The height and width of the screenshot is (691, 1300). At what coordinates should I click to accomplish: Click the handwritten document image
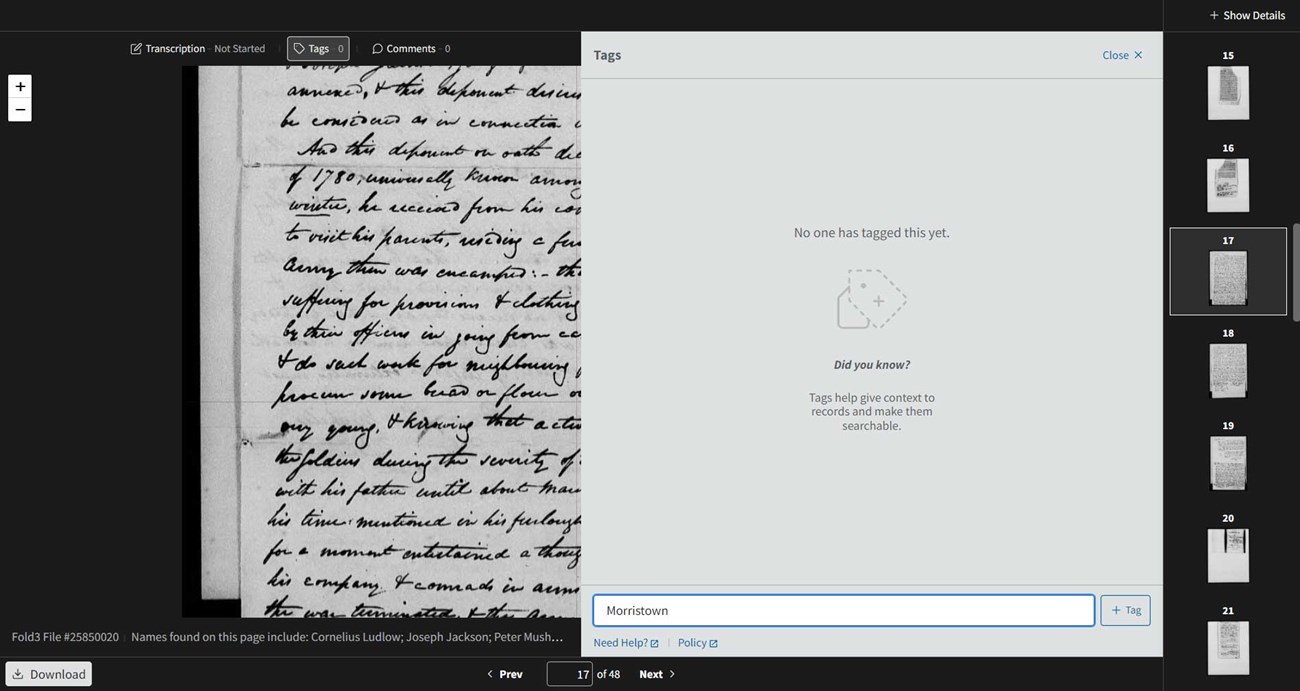point(381,341)
